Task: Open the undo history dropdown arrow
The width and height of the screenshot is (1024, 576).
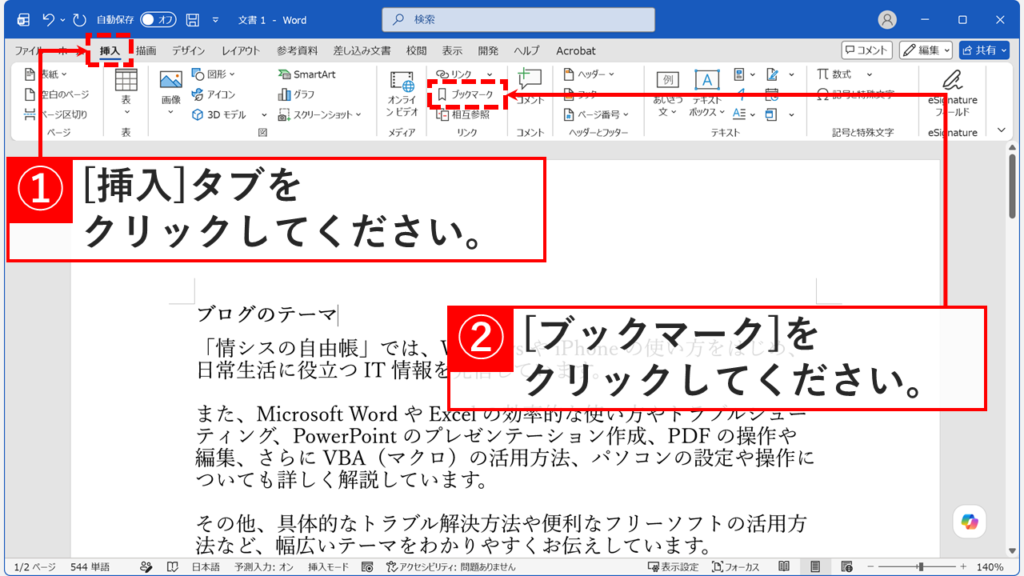Action: pos(63,20)
